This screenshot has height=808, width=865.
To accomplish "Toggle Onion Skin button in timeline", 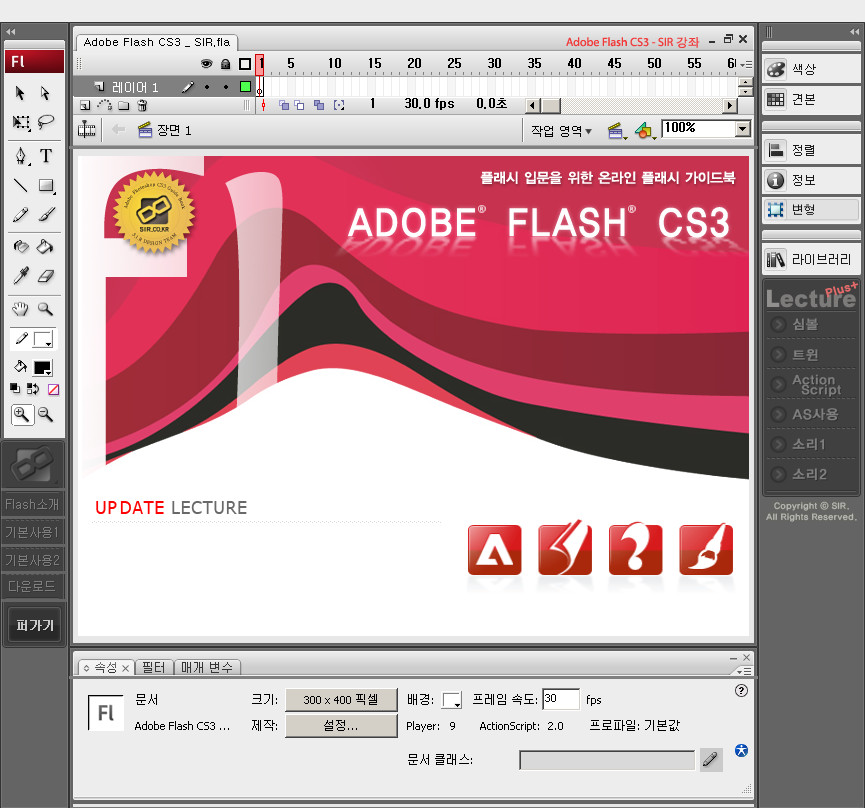I will (x=284, y=105).
